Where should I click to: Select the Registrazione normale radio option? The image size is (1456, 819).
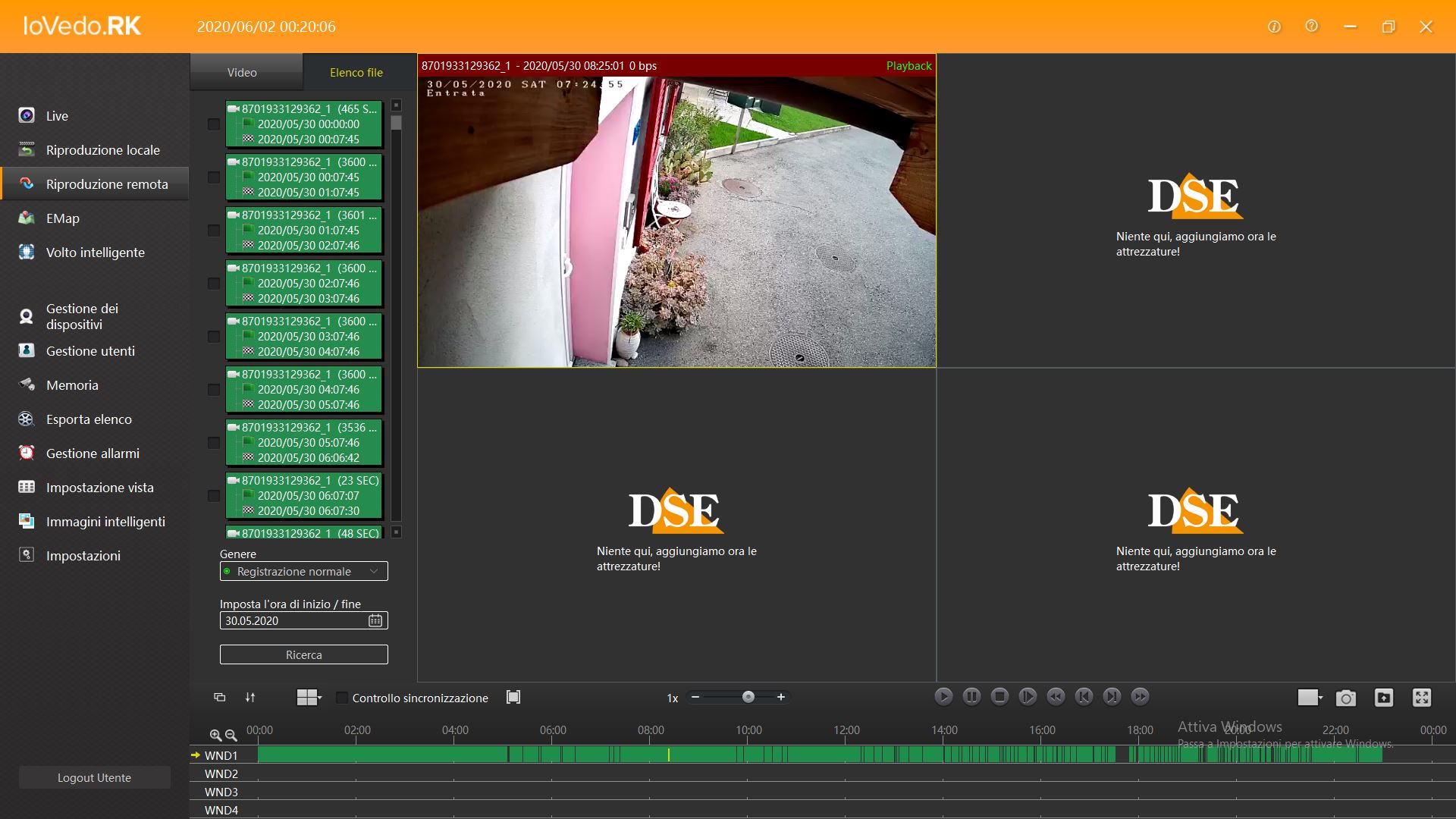227,571
